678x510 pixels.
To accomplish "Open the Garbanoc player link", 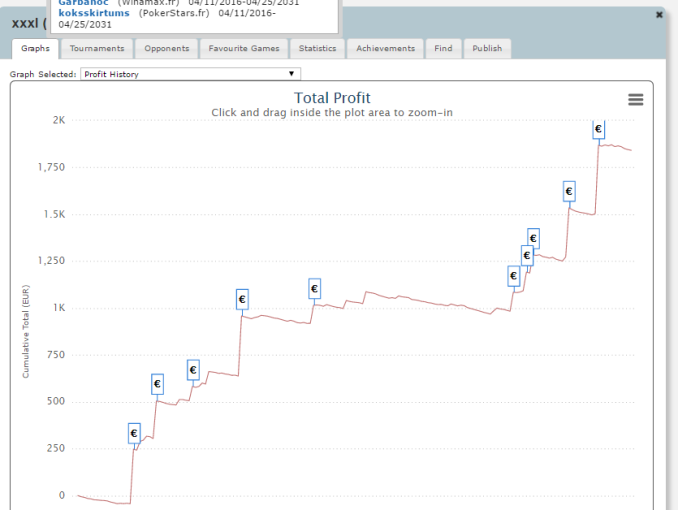I will (85, 3).
